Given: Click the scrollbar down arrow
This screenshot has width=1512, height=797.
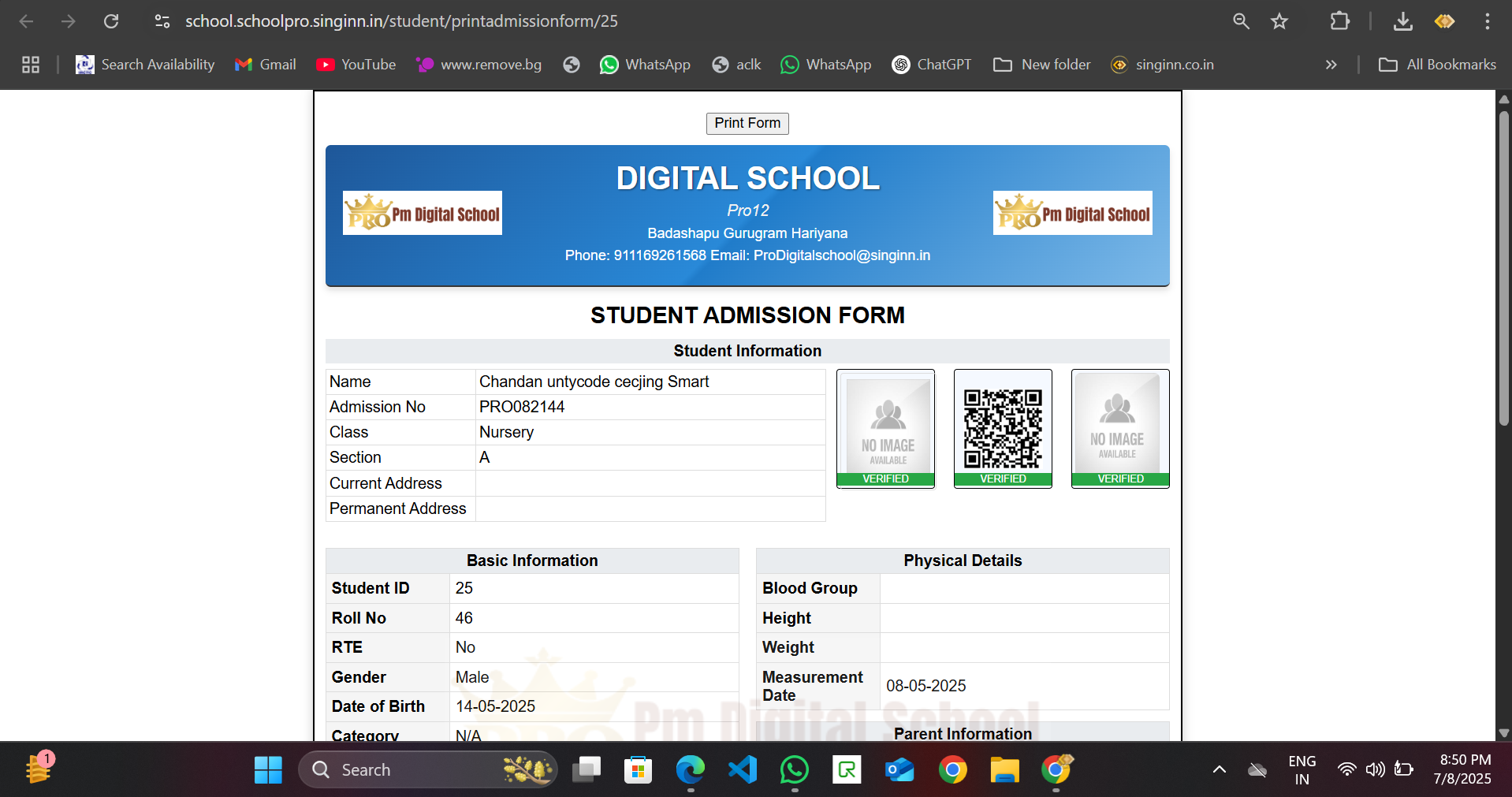Looking at the screenshot, I should [1504, 732].
